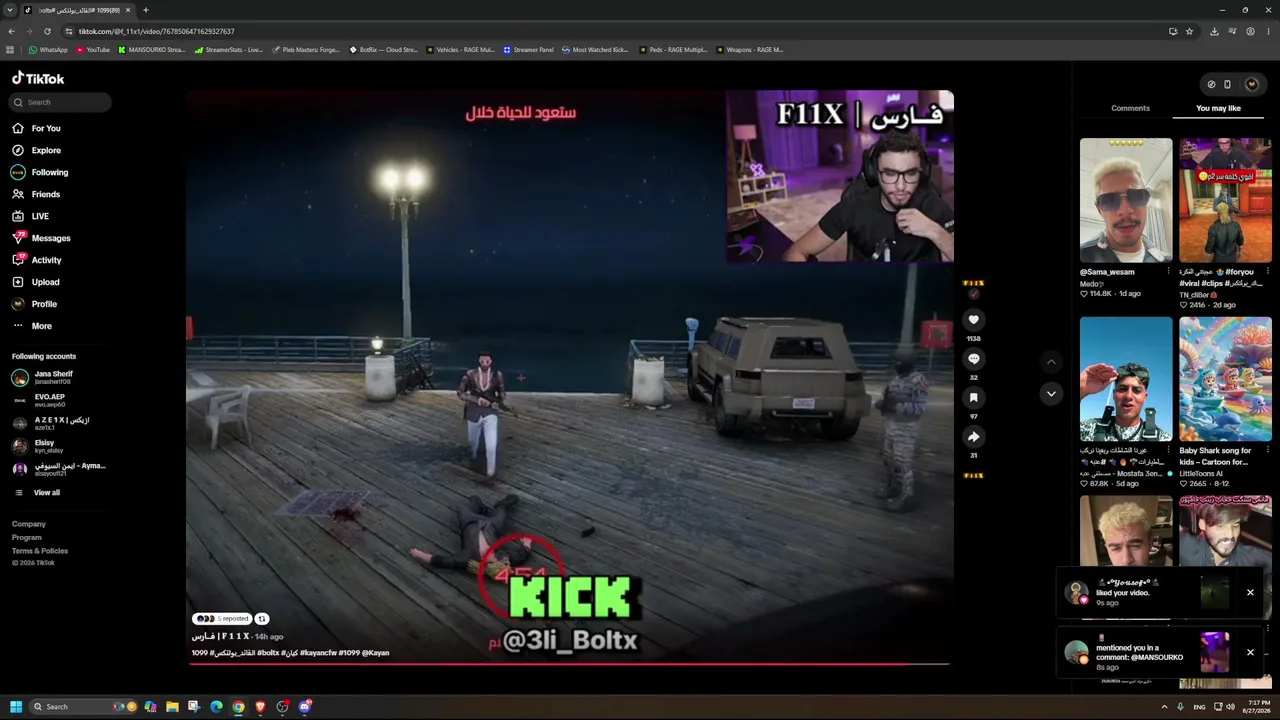The height and width of the screenshot is (720, 1280).
Task: Open the Windows Start menu
Action: coord(16,707)
